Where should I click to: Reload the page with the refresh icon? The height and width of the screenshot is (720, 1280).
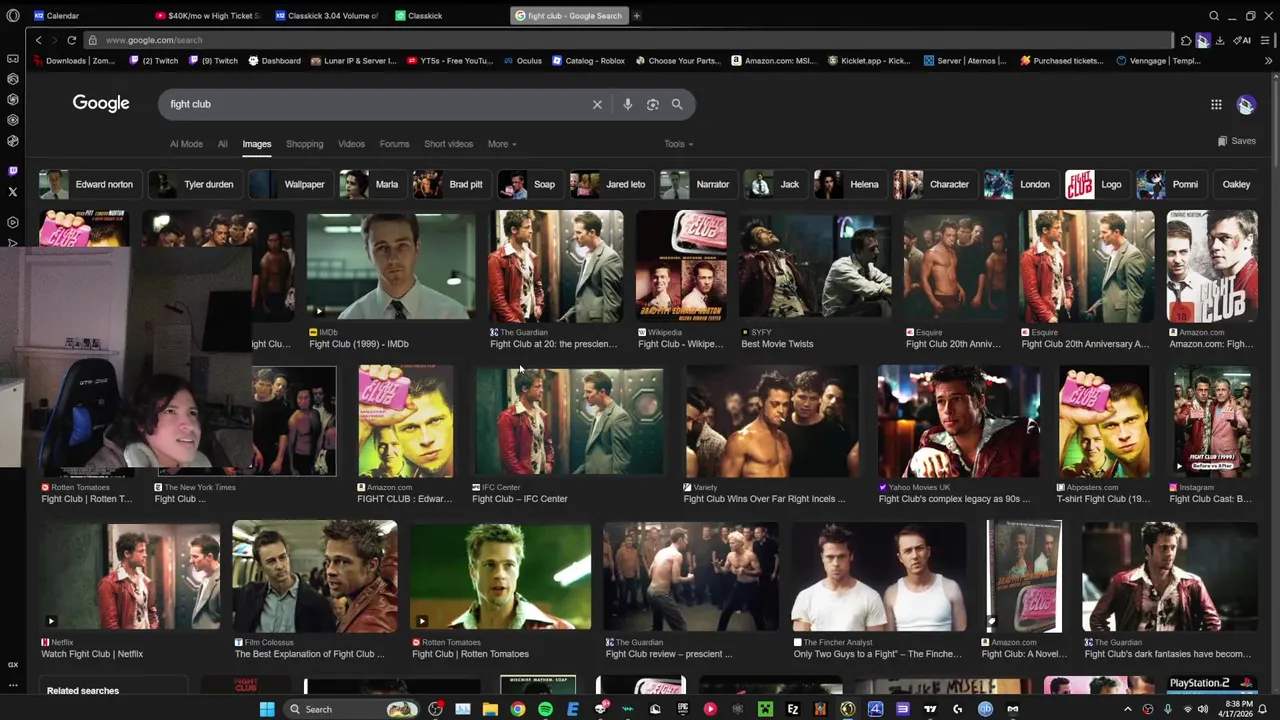tap(71, 40)
